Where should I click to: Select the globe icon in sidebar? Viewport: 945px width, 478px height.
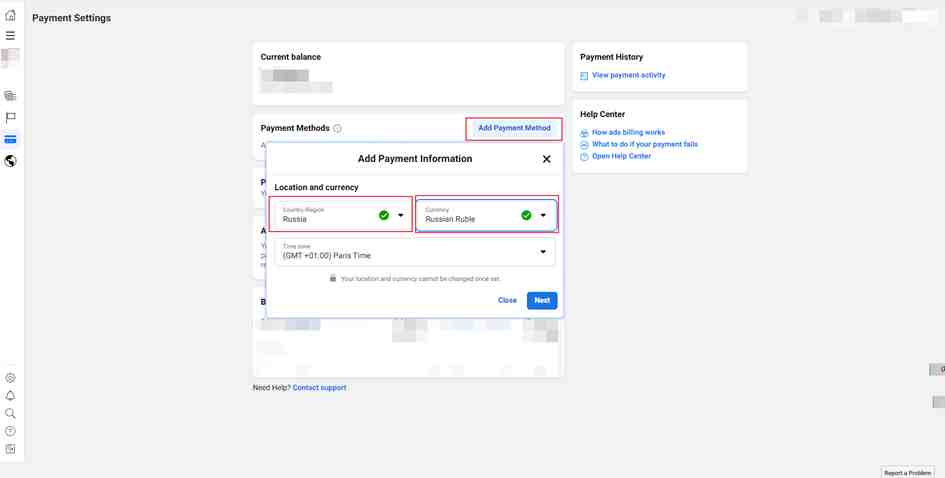pyautogui.click(x=10, y=161)
